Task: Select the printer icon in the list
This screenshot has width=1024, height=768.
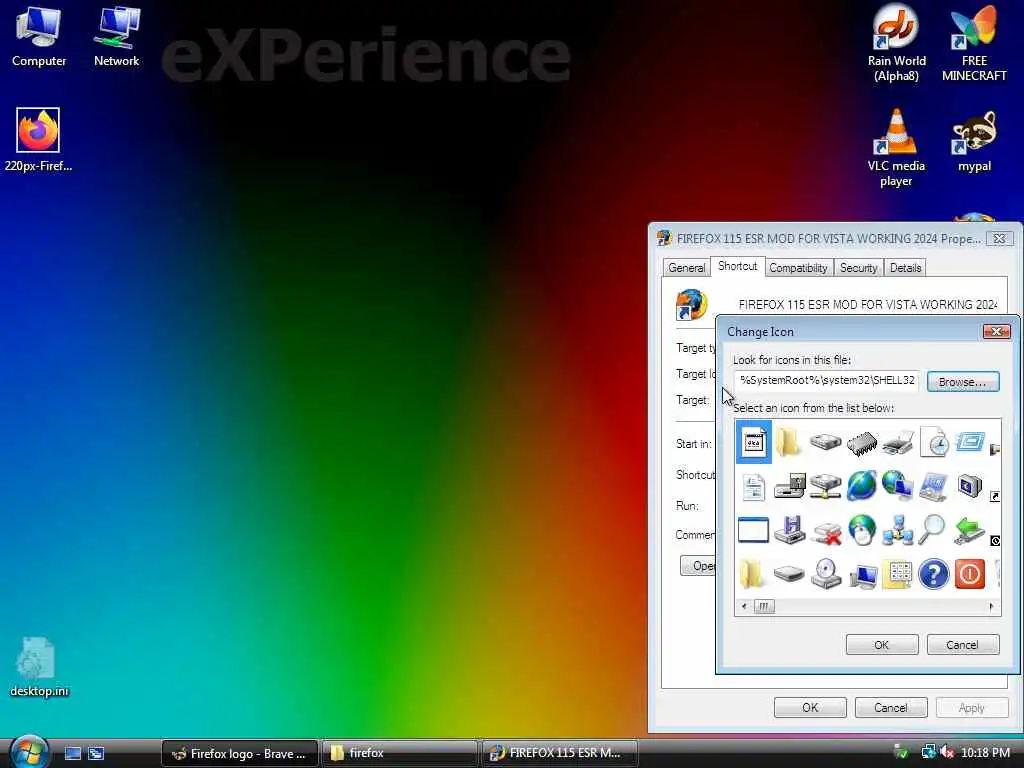Action: point(898,443)
